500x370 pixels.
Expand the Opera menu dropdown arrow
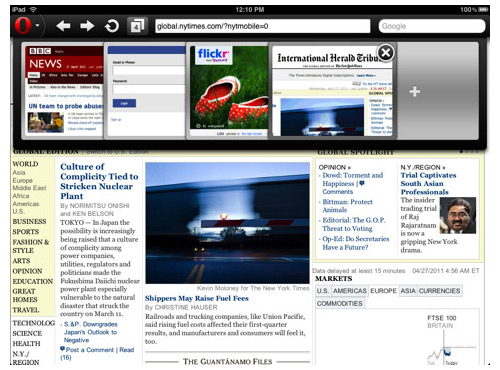coord(38,26)
